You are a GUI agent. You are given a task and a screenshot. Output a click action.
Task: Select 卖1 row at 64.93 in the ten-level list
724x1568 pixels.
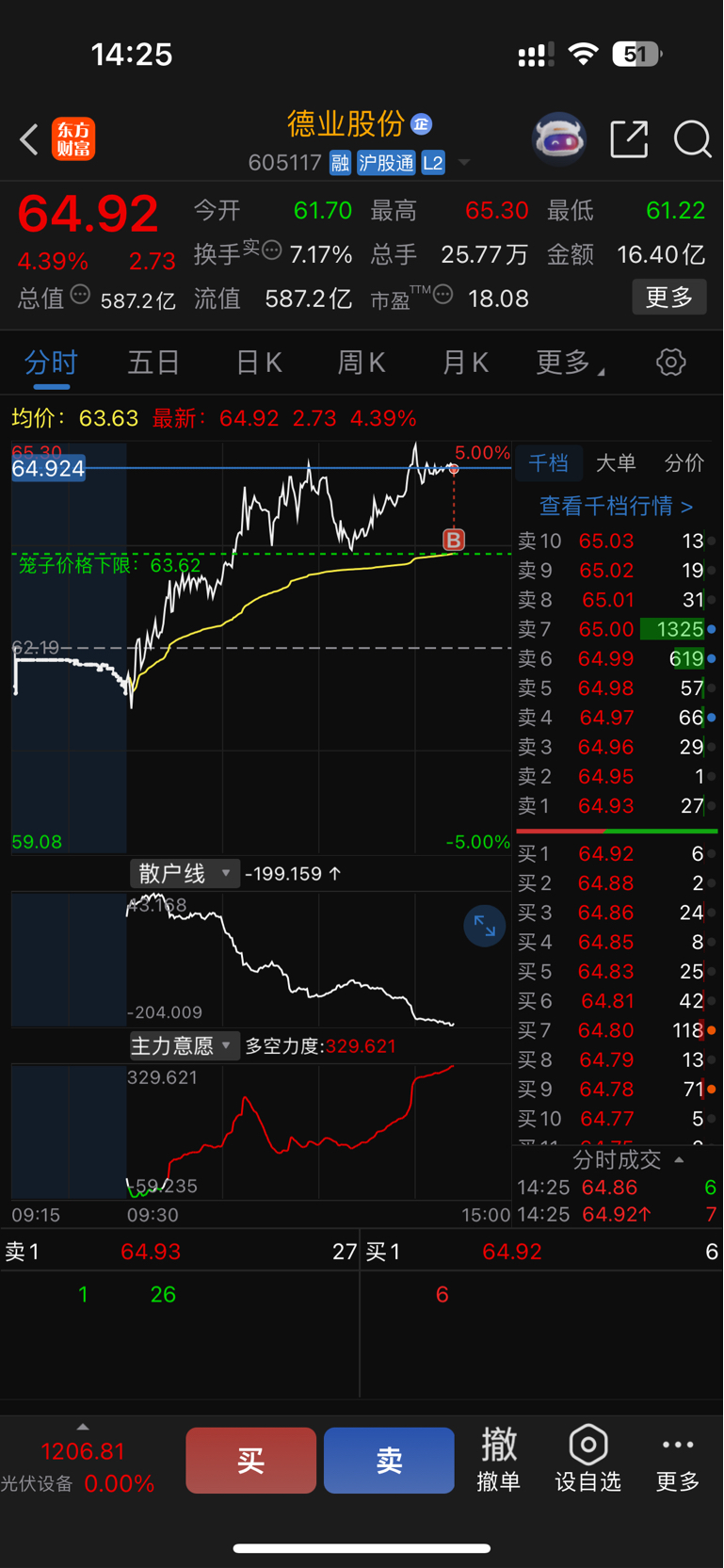(617, 805)
